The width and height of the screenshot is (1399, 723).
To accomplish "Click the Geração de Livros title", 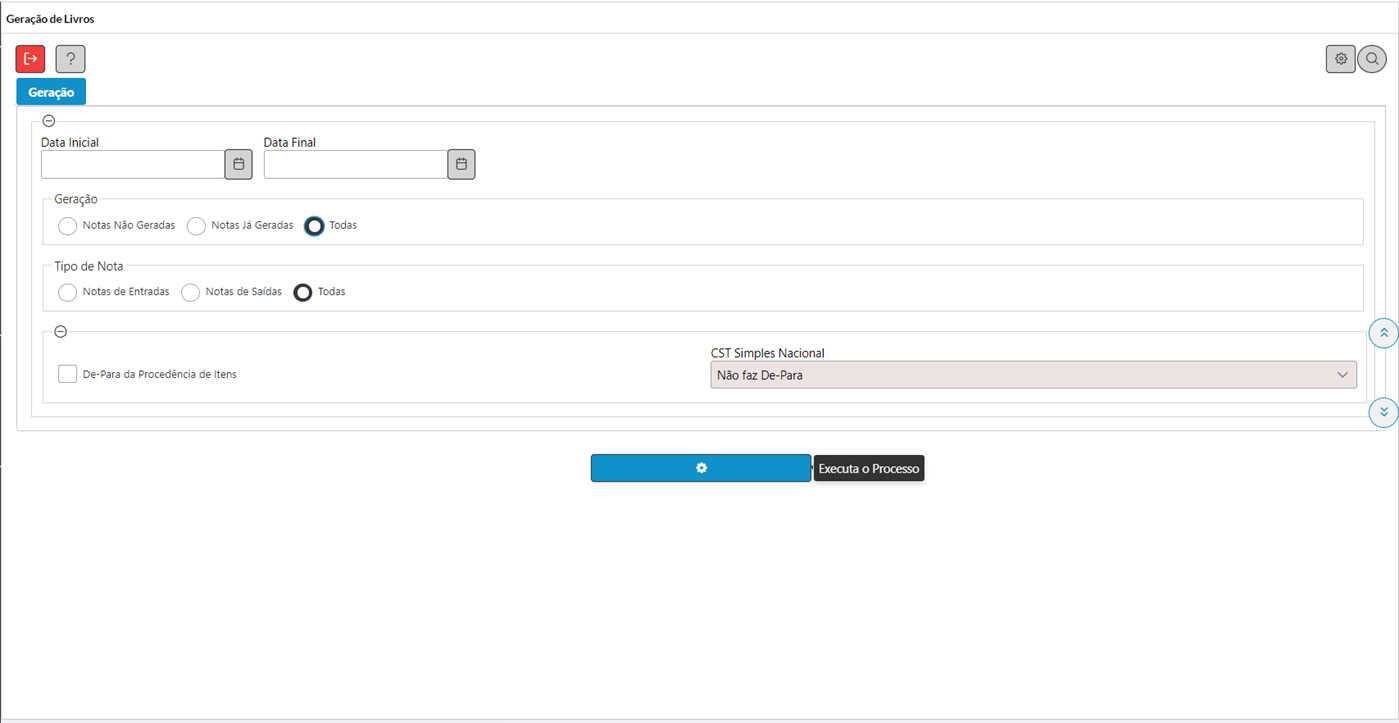I will point(50,19).
